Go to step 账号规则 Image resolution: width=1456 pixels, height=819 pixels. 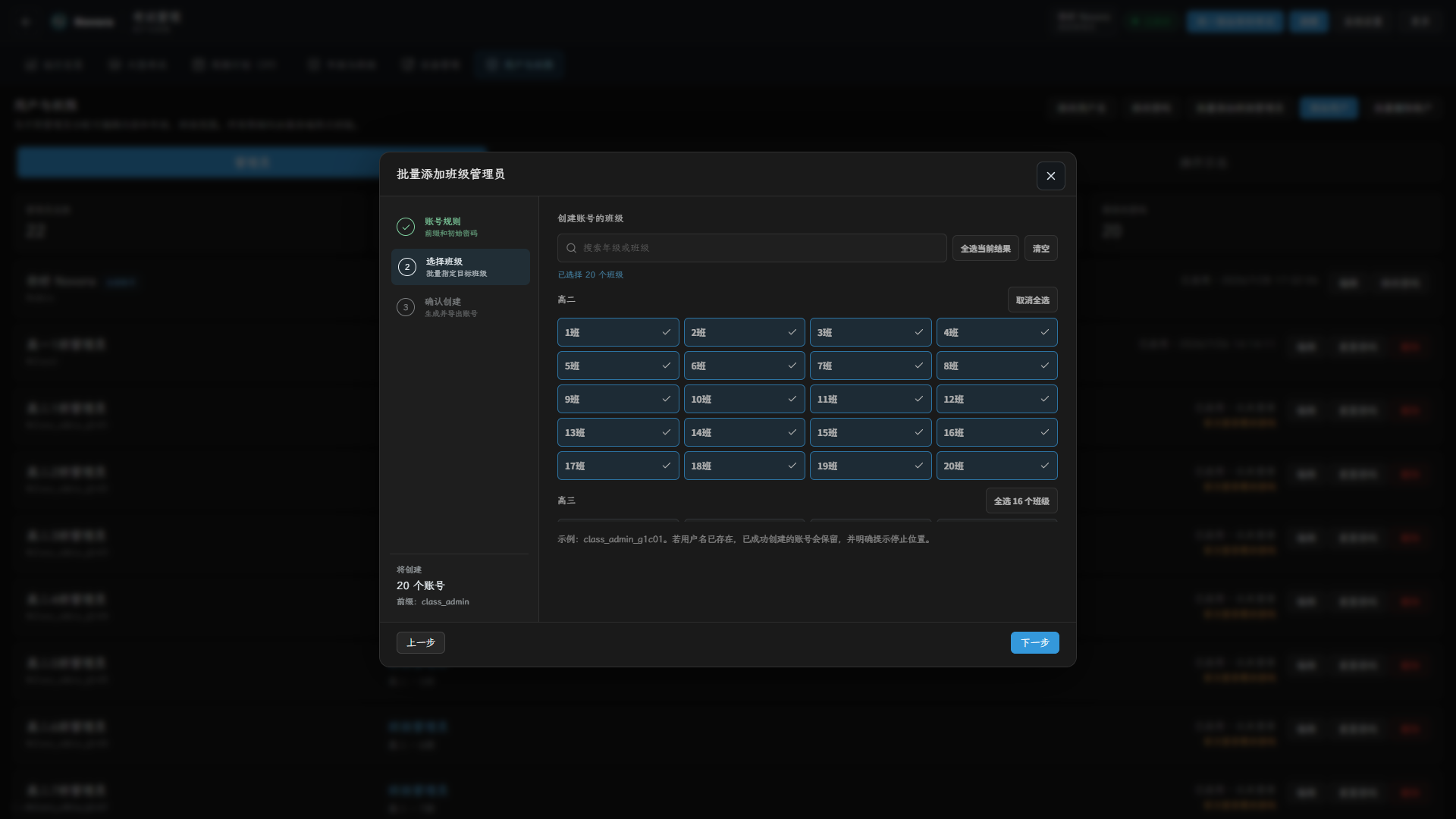pyautogui.click(x=460, y=227)
